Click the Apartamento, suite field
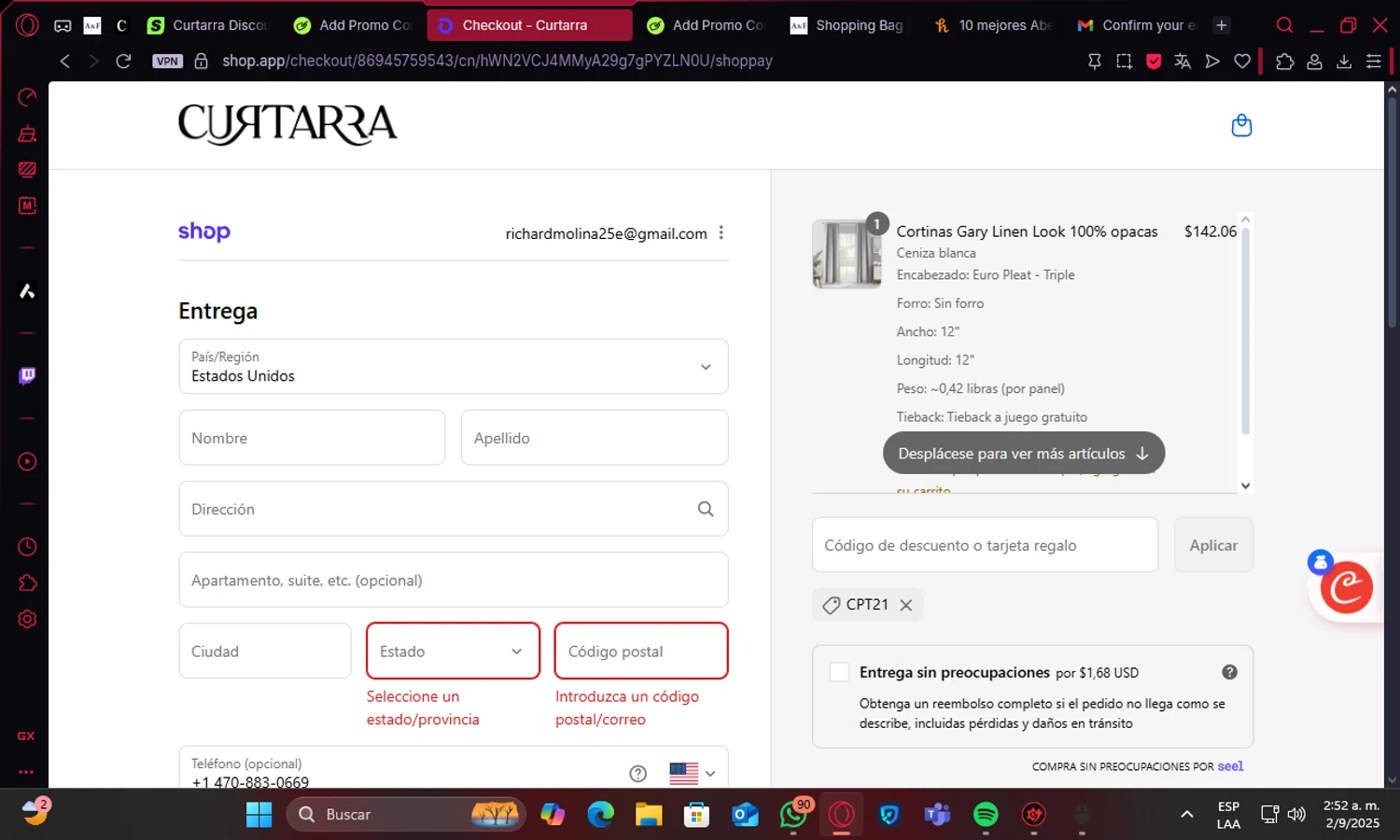Image resolution: width=1400 pixels, height=840 pixels. pyautogui.click(x=454, y=580)
